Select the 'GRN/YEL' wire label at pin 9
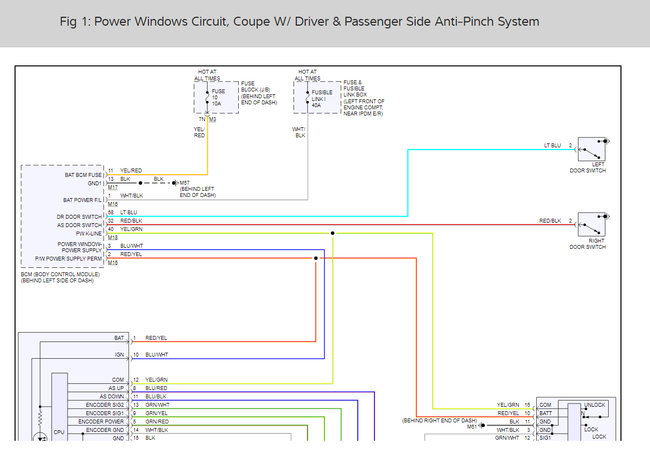 pos(156,413)
